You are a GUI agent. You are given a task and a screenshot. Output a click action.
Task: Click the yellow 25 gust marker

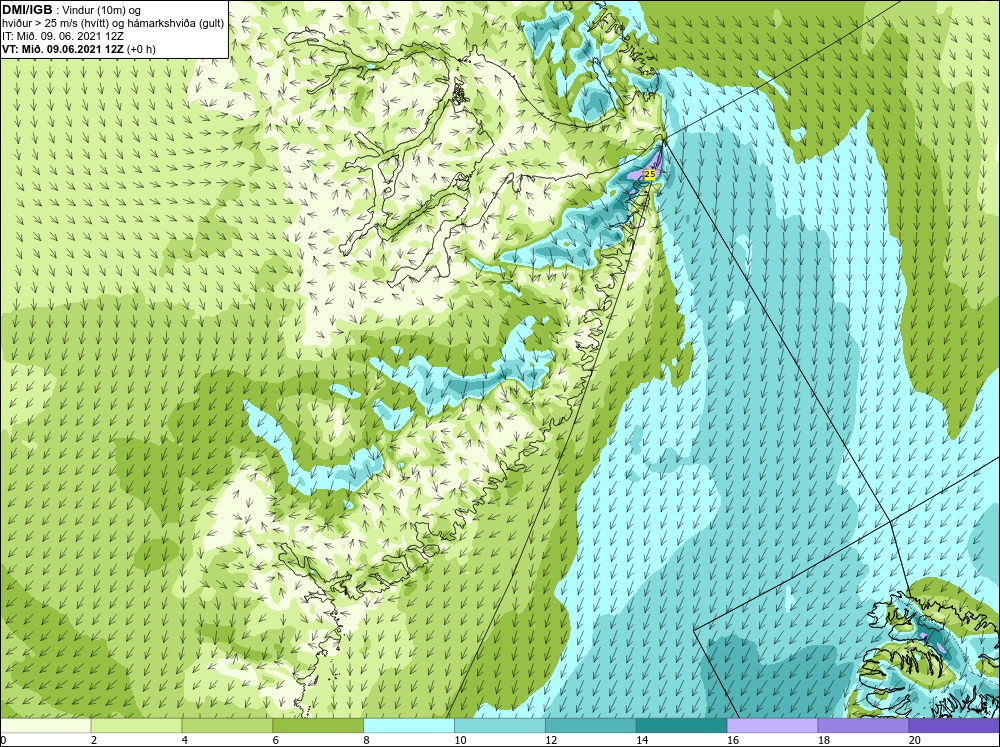[x=649, y=174]
